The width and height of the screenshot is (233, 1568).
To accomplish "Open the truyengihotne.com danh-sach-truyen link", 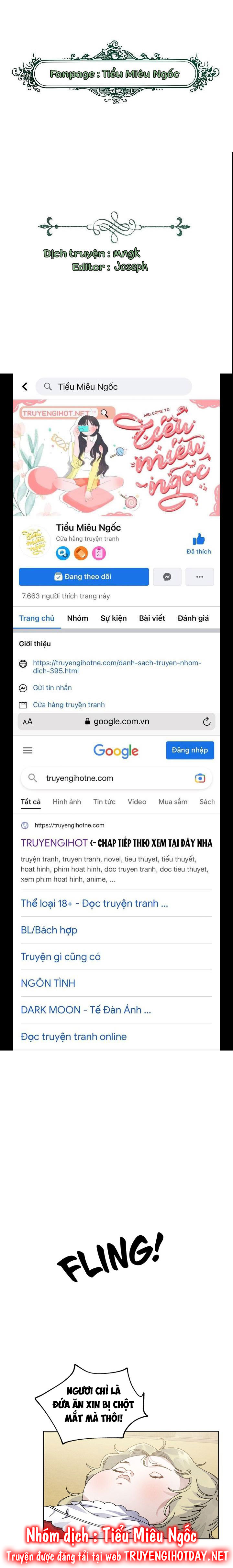I will point(117,667).
